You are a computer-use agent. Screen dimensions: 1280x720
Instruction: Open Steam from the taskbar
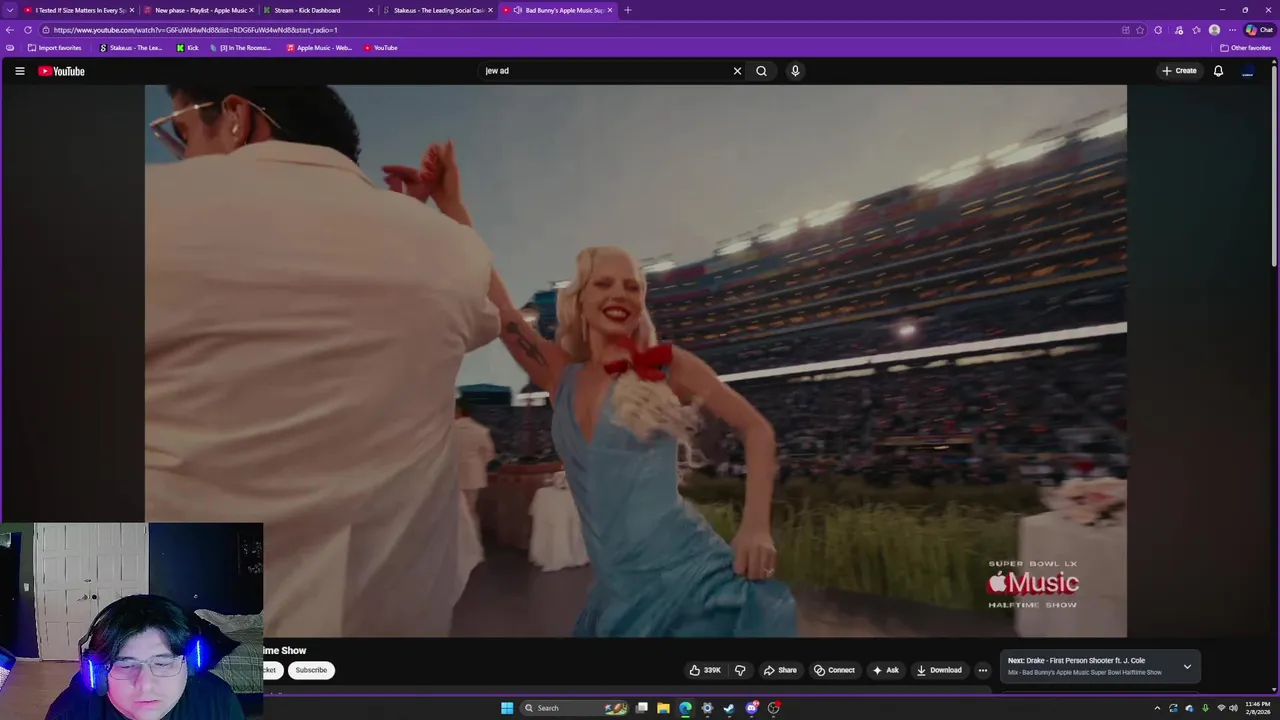click(729, 708)
